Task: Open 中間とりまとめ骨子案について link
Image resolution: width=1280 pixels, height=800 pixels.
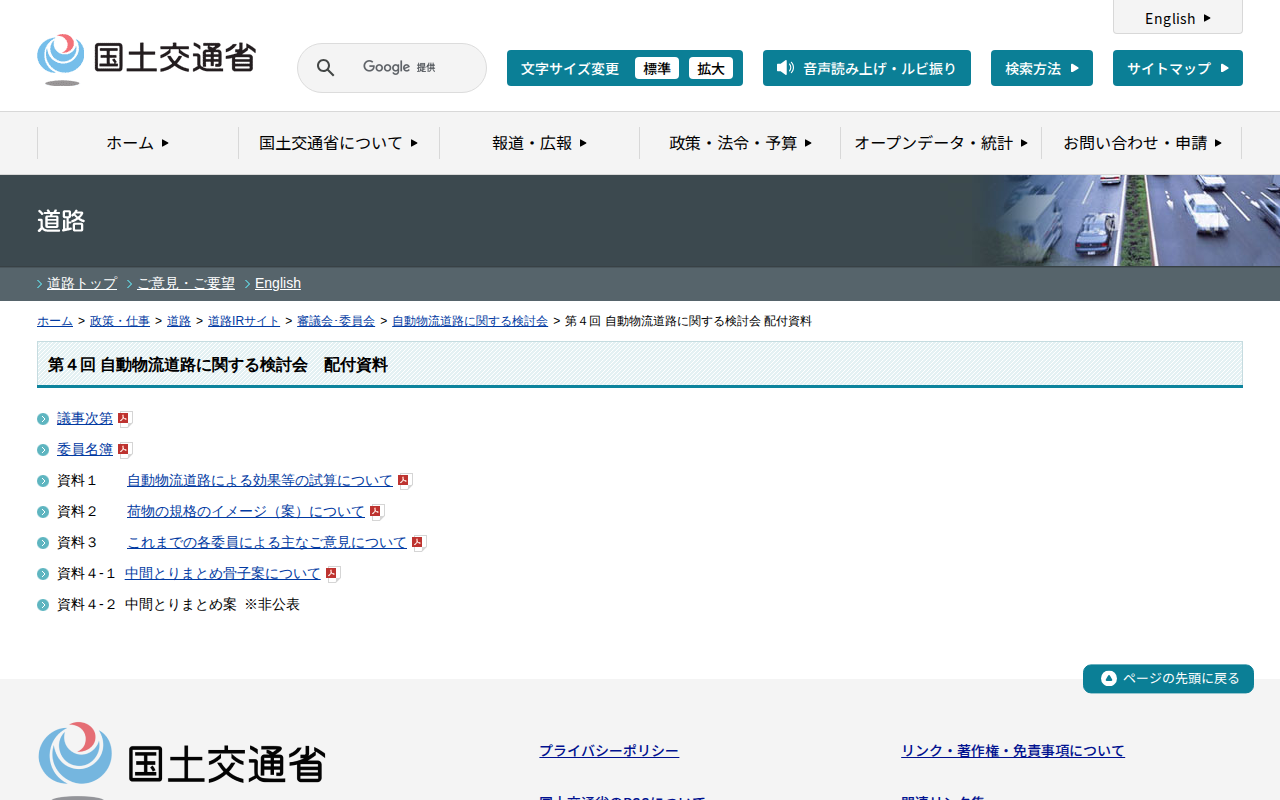Action: click(223, 574)
